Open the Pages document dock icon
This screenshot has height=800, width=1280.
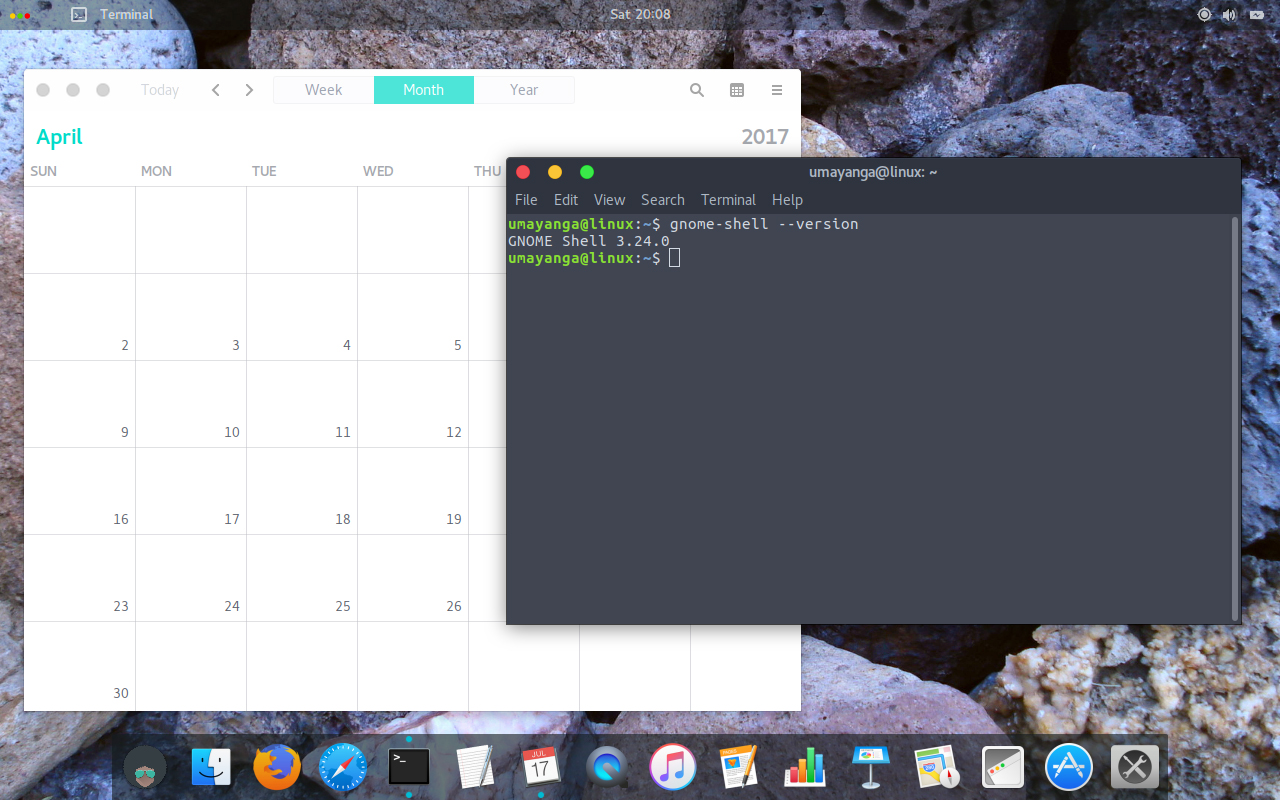click(x=738, y=768)
